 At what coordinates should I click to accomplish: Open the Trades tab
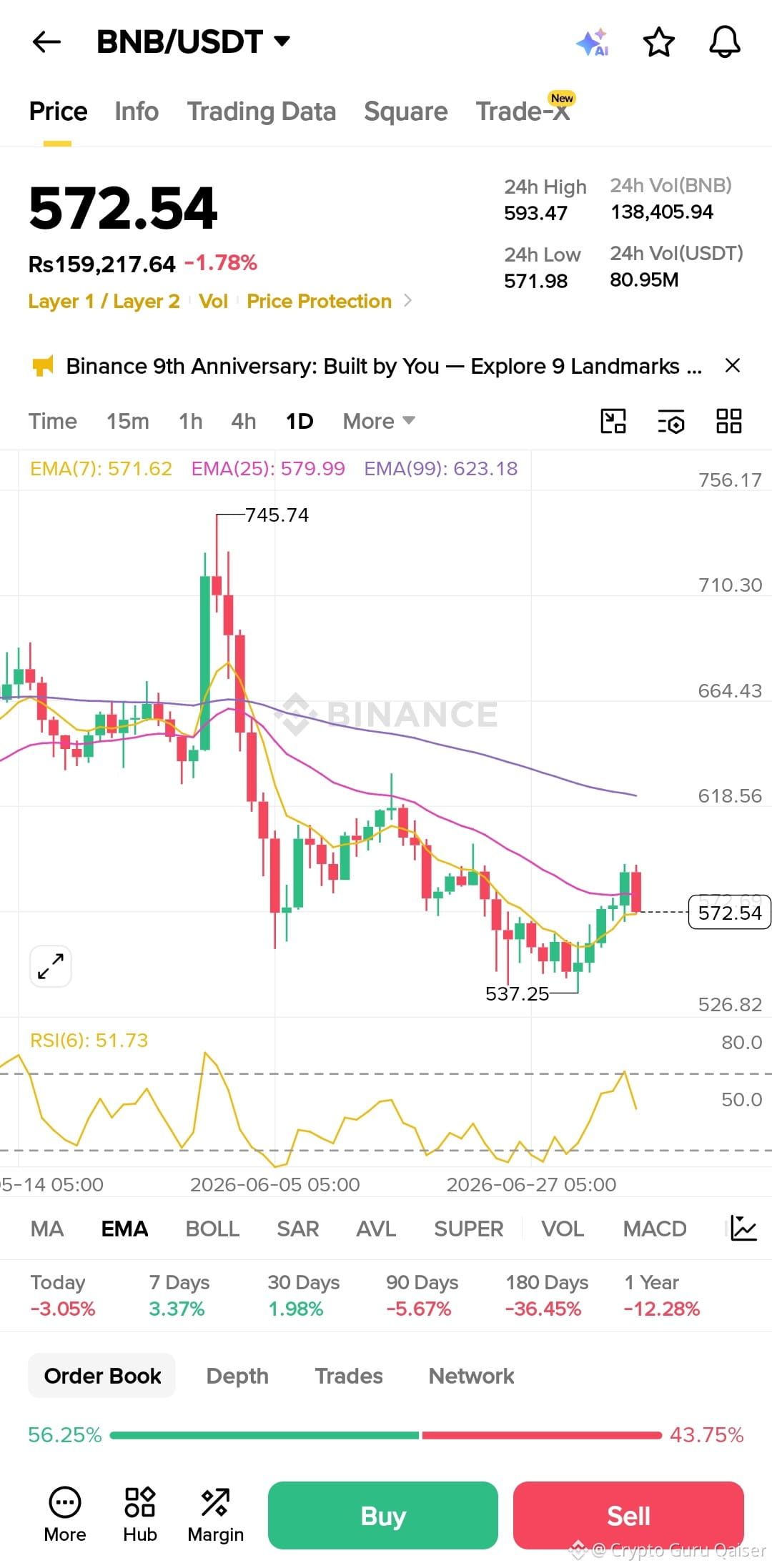(349, 1376)
